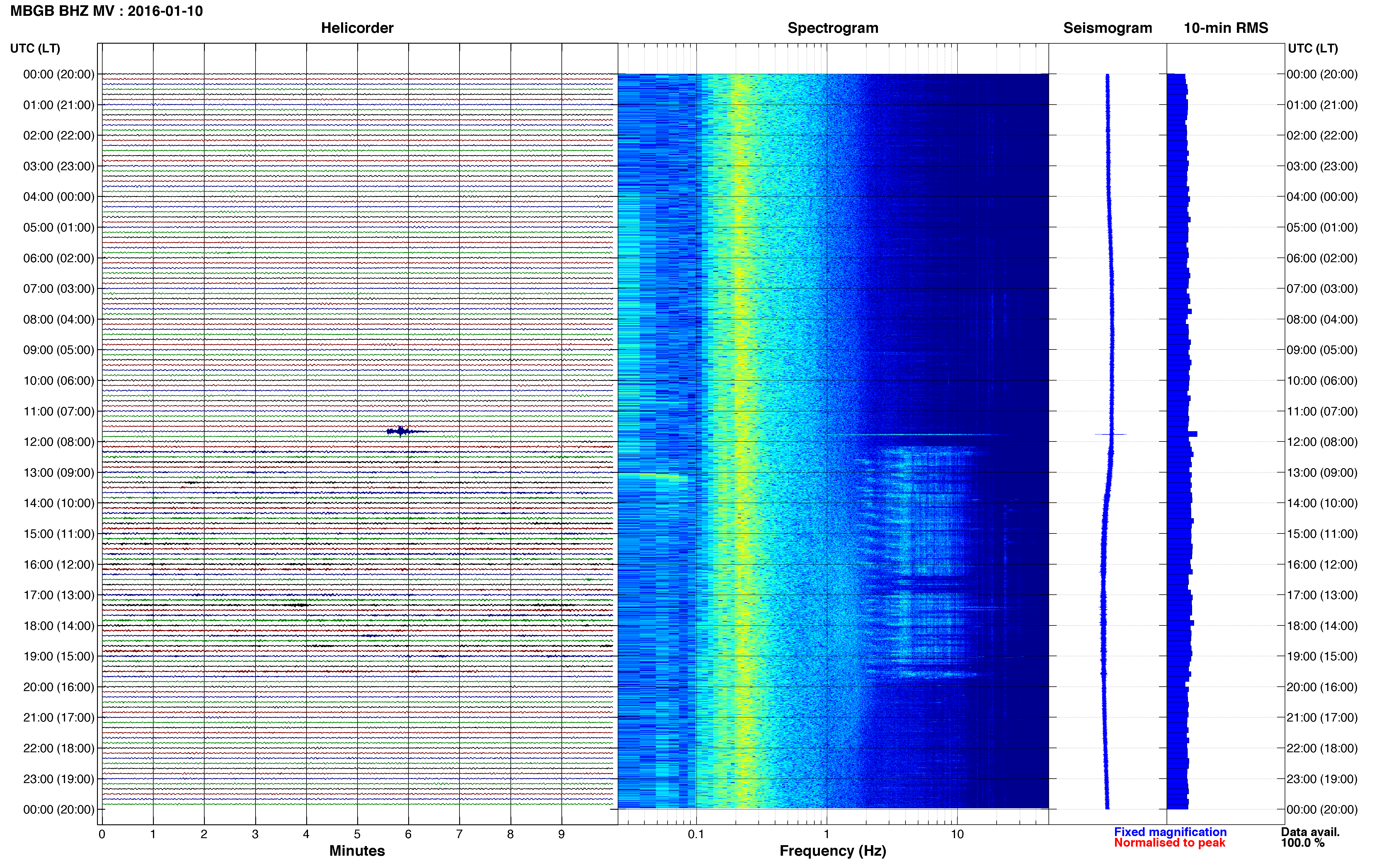Click the right axis label 02:00 (22:00)
Image resolution: width=1389 pixels, height=868 pixels.
click(1322, 135)
